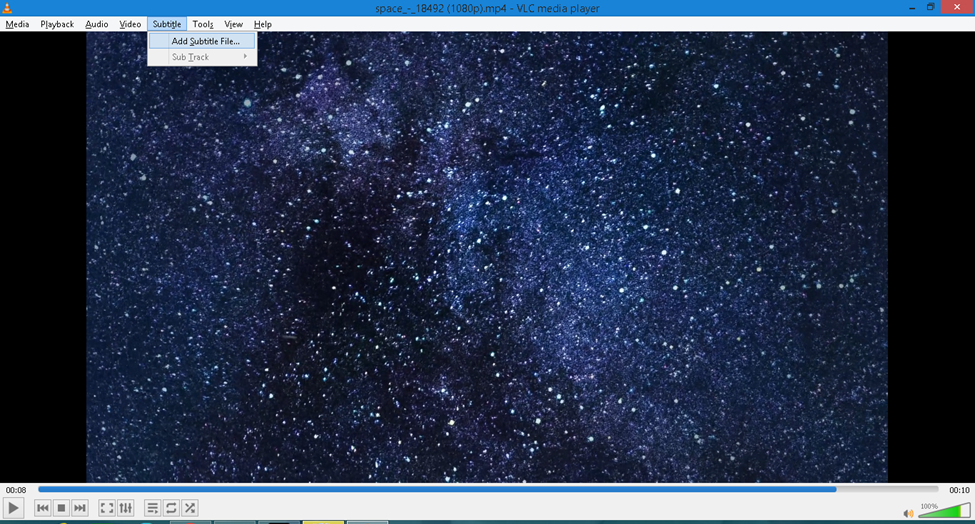Click the total time 00:10 label
The height and width of the screenshot is (524, 975).
(x=959, y=490)
